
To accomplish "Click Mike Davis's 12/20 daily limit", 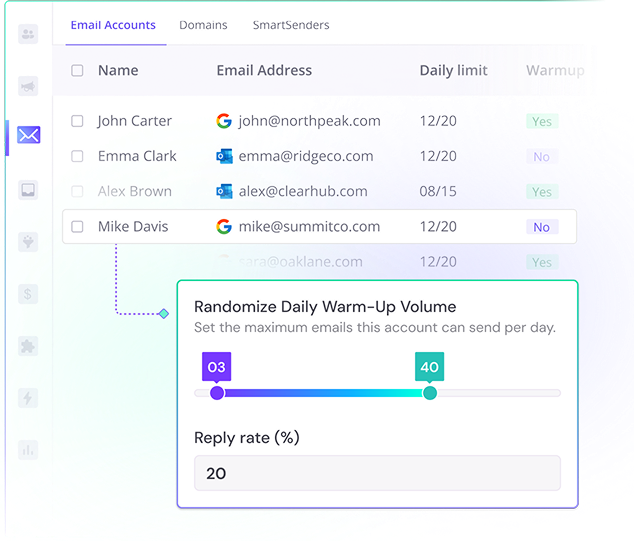I will point(438,226).
